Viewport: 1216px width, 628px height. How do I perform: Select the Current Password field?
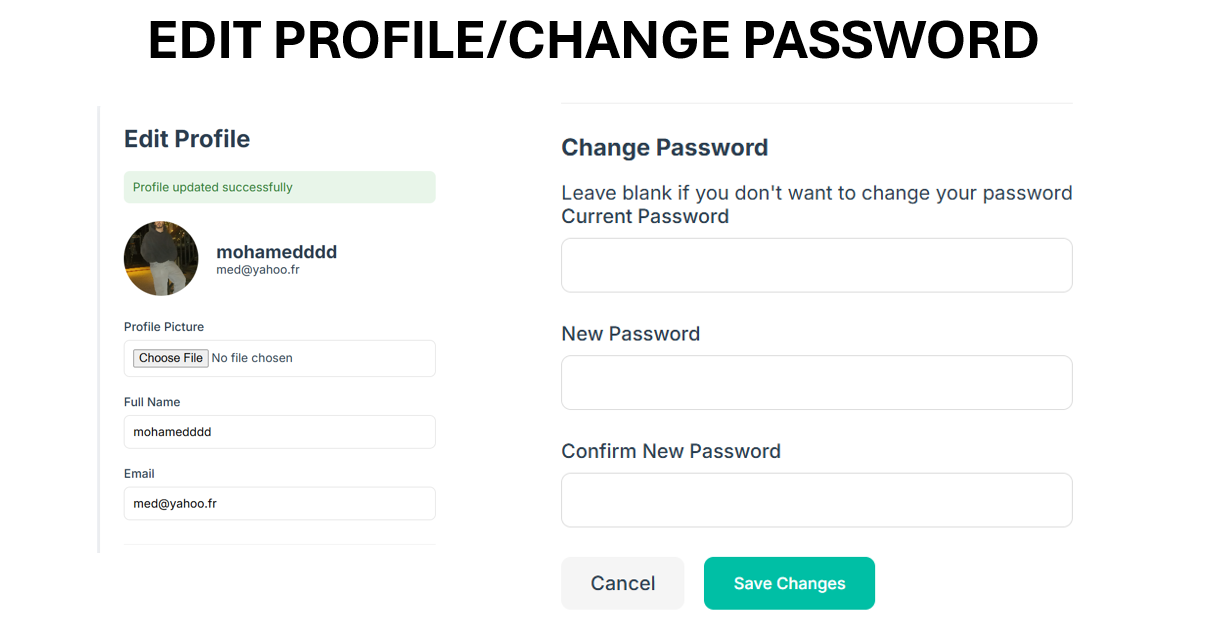tap(817, 265)
